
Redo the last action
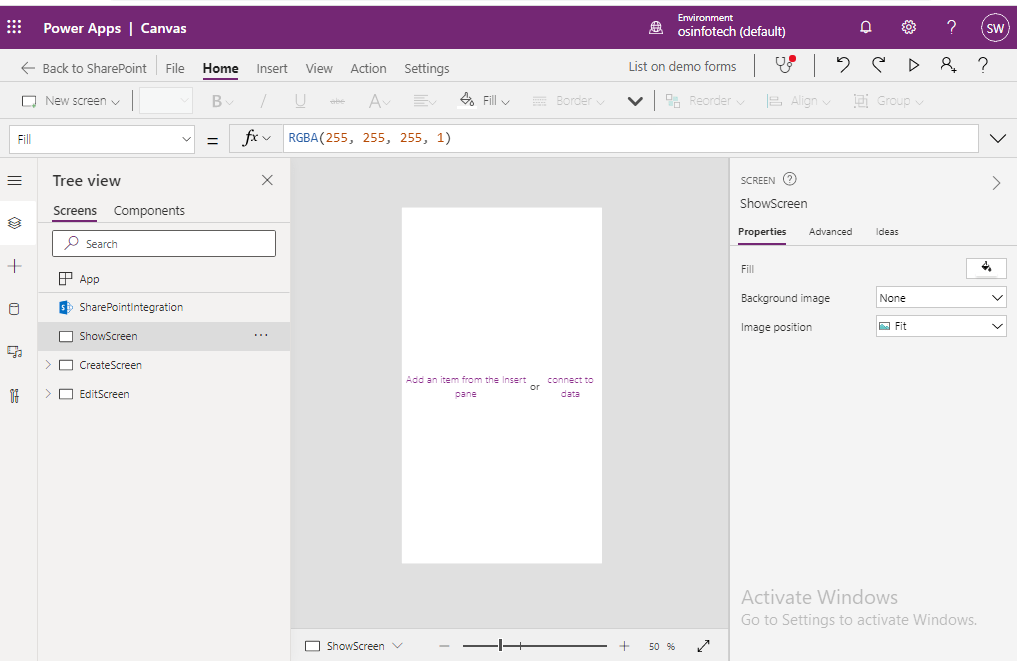(878, 65)
